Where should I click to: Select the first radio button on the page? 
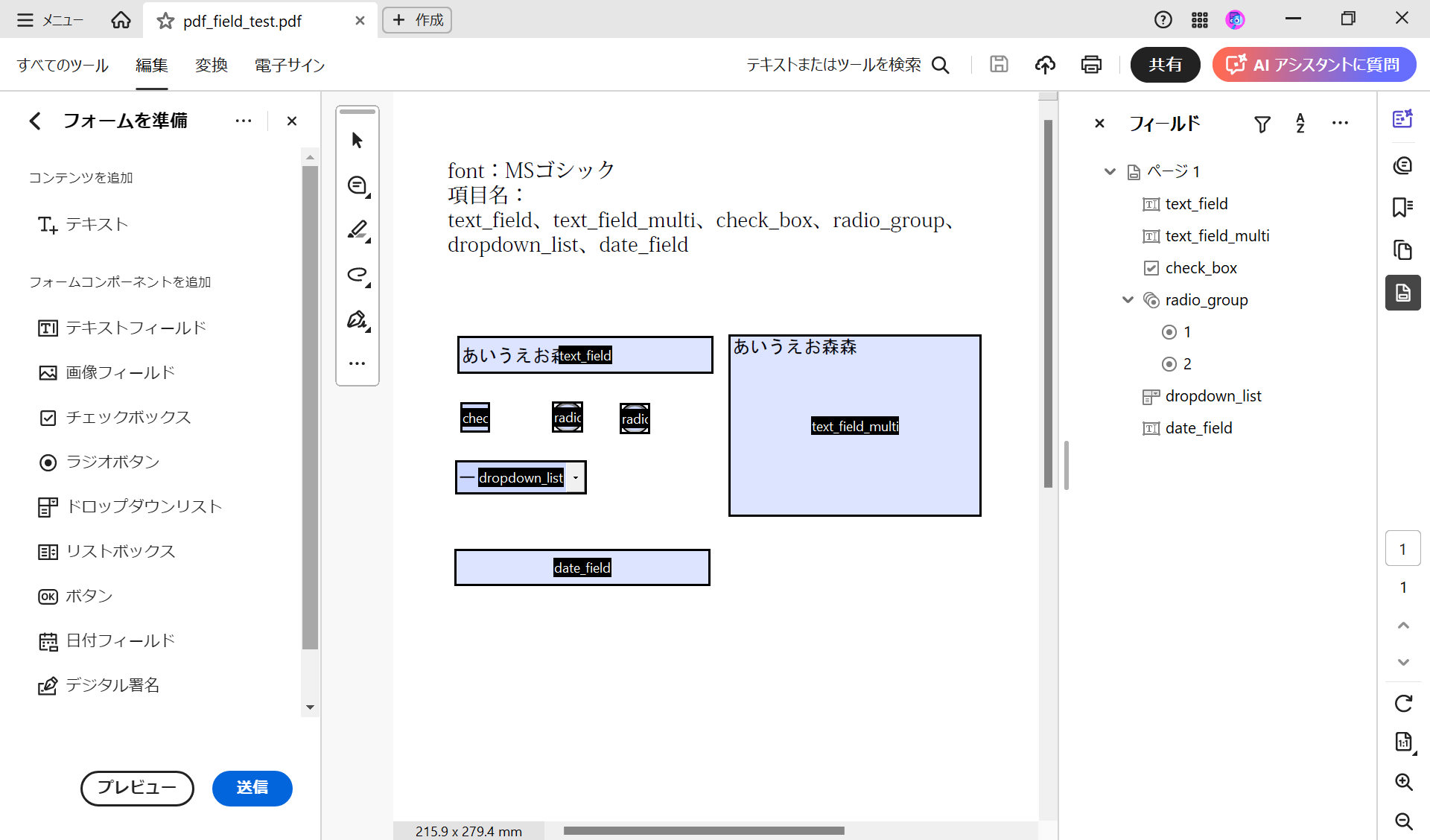pos(567,418)
